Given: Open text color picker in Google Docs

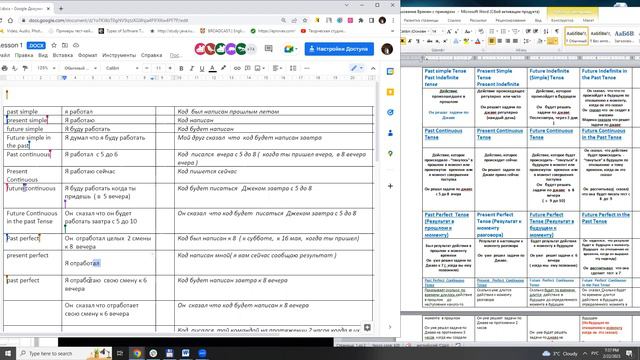Looking at the screenshot, I should pos(212,68).
